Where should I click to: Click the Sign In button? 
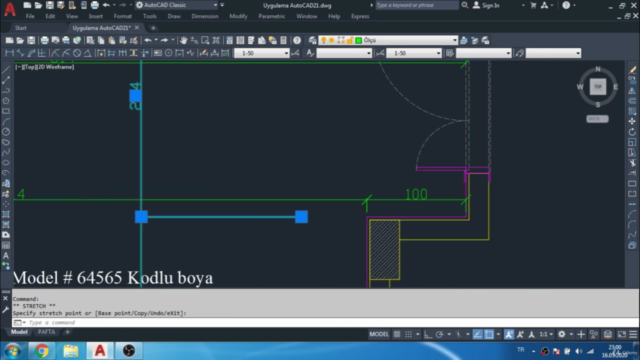pyautogui.click(x=487, y=5)
